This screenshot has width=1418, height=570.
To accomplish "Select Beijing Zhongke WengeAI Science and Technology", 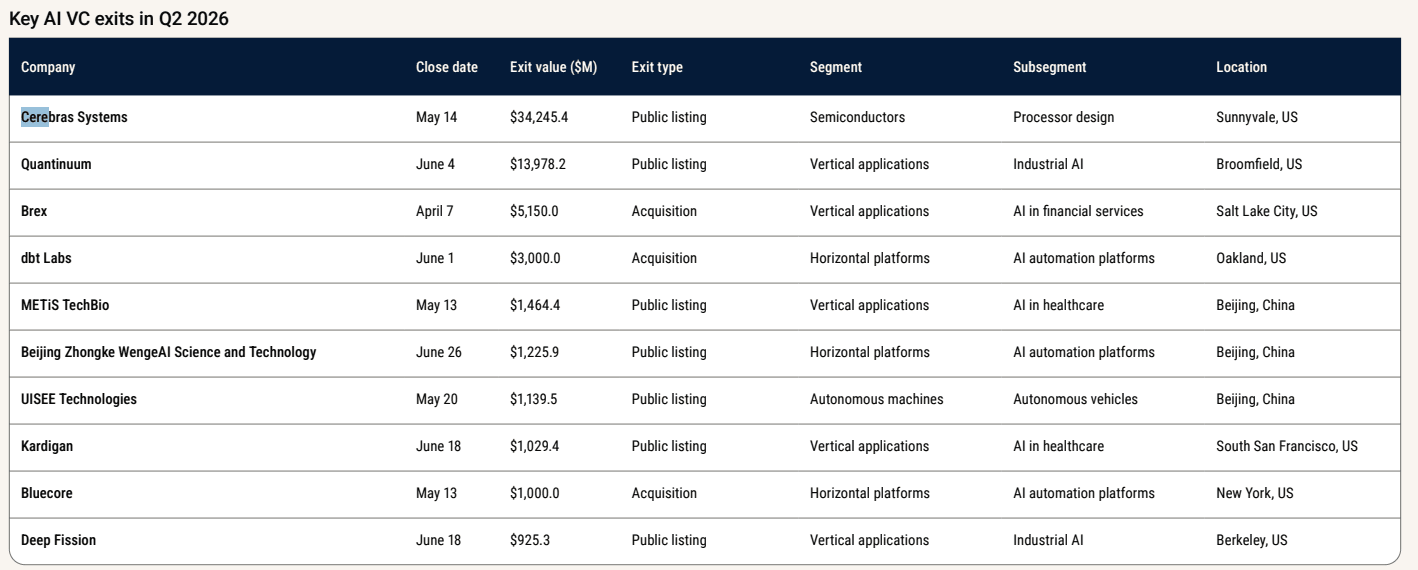I will pos(168,352).
